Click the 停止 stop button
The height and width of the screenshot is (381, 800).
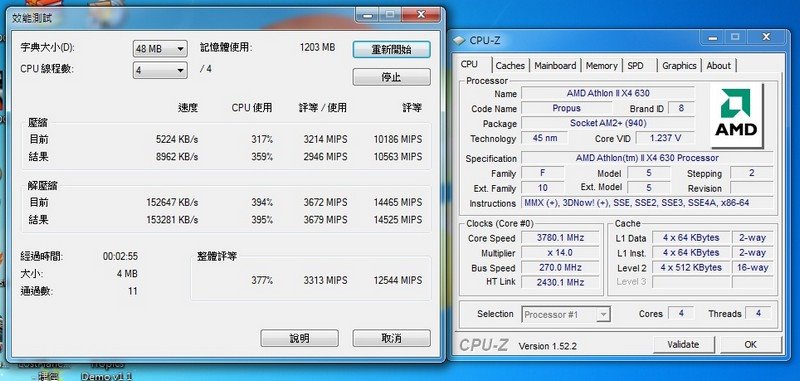391,77
